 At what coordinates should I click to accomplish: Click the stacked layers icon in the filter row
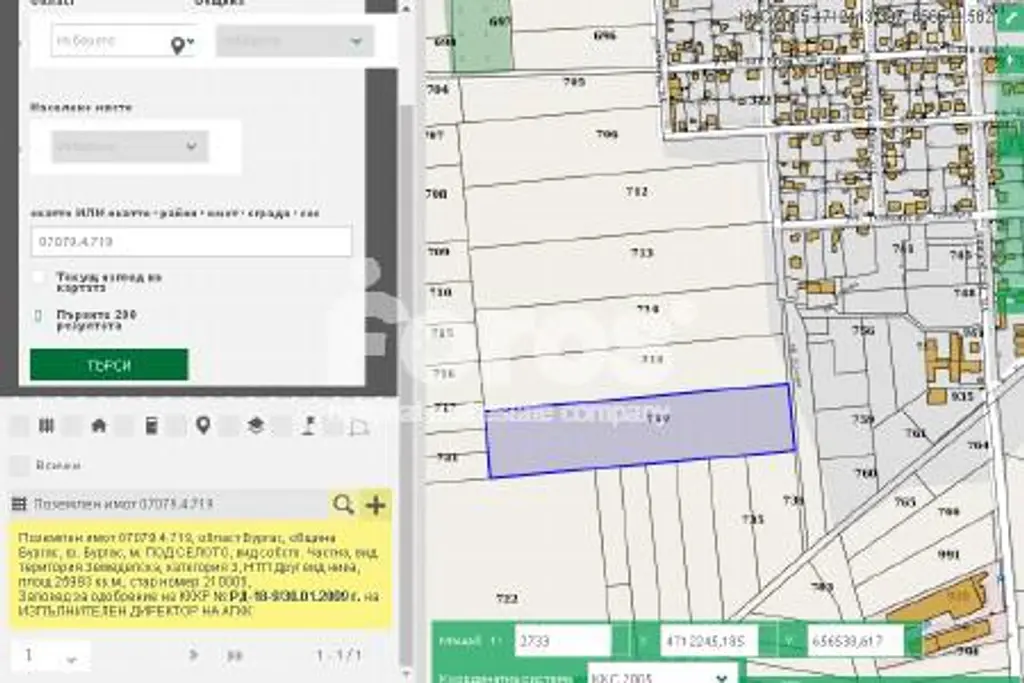click(256, 426)
